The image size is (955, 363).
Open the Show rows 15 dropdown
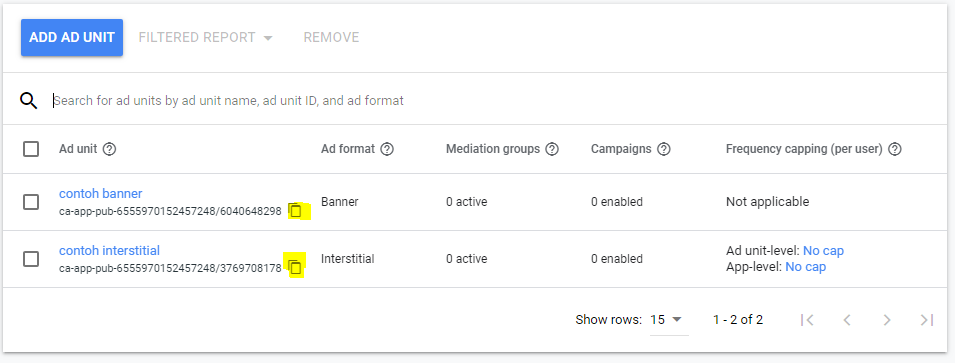(668, 320)
